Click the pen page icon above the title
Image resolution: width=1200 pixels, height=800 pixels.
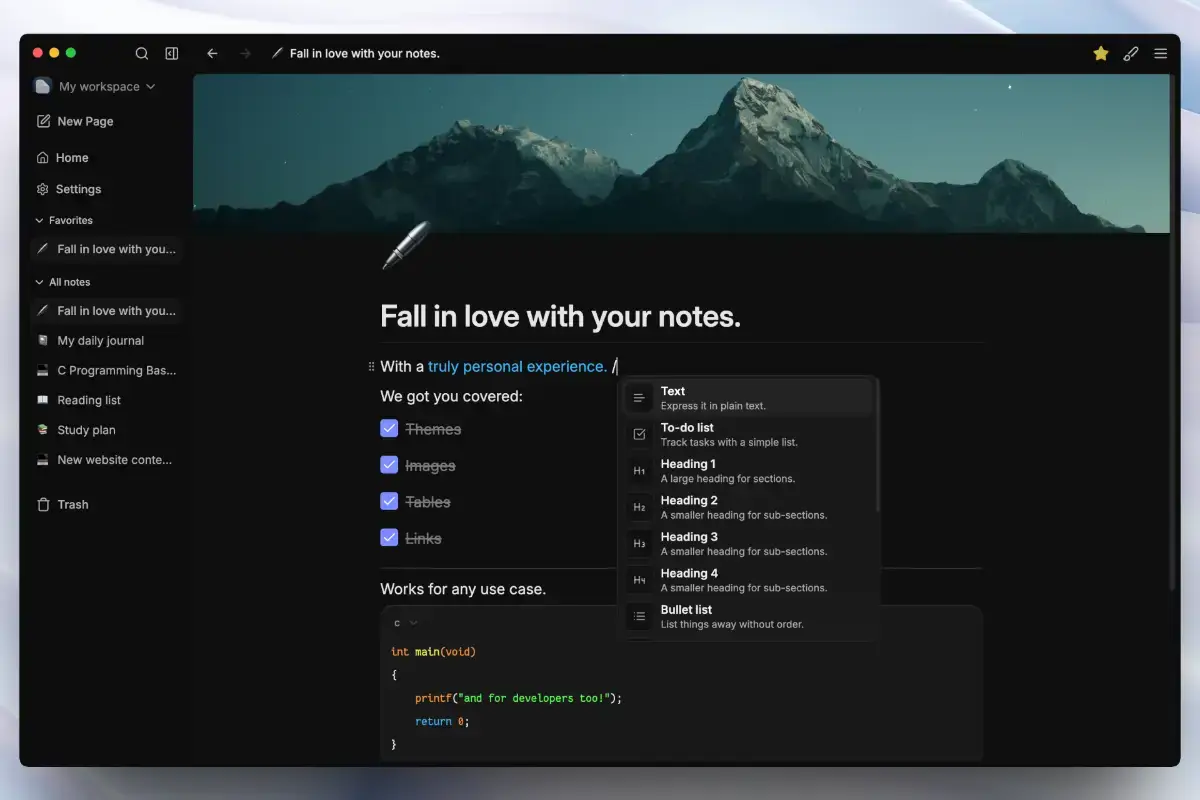(x=405, y=246)
